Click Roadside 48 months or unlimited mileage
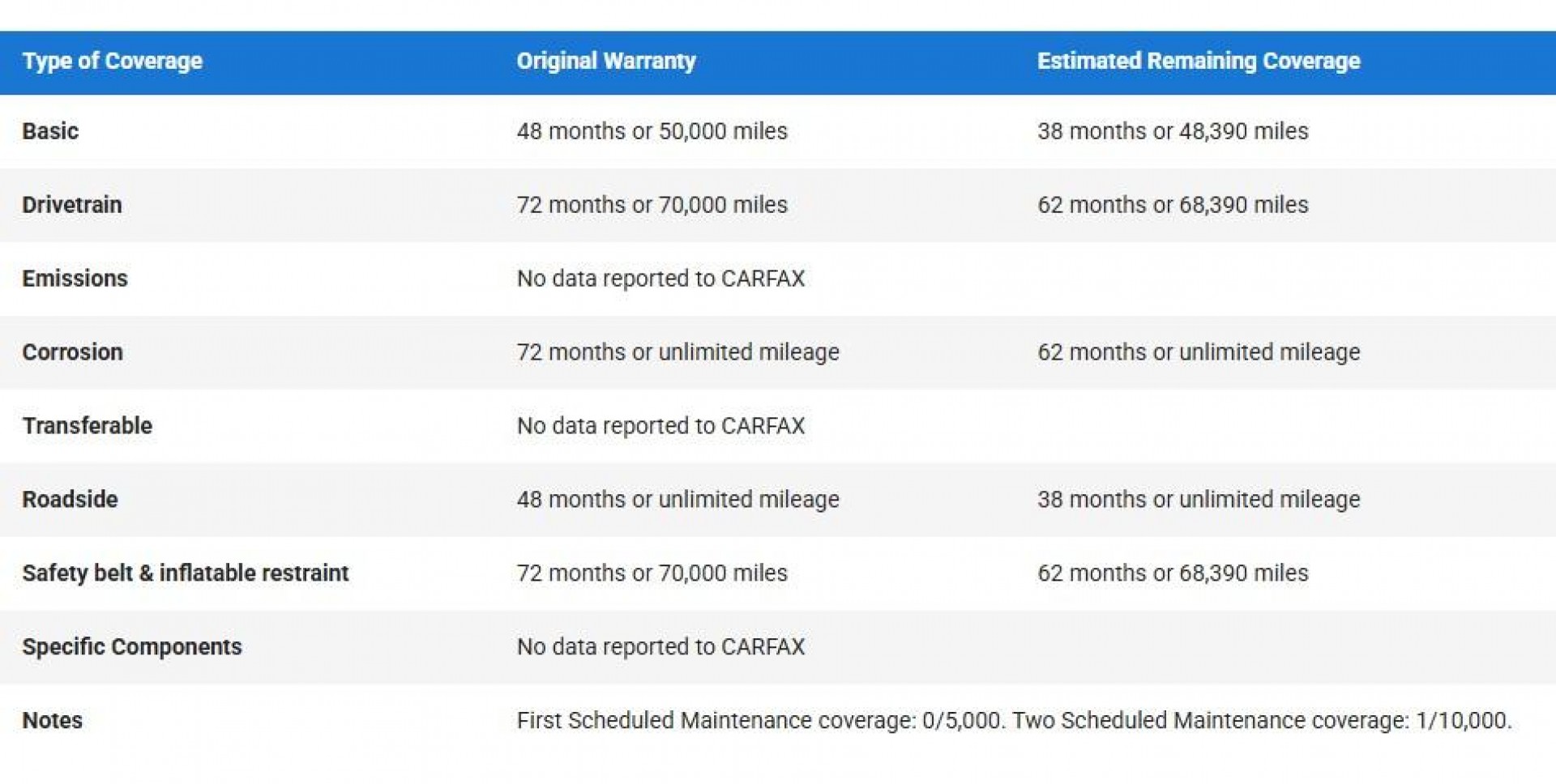This screenshot has width=1556, height=784. click(x=678, y=500)
